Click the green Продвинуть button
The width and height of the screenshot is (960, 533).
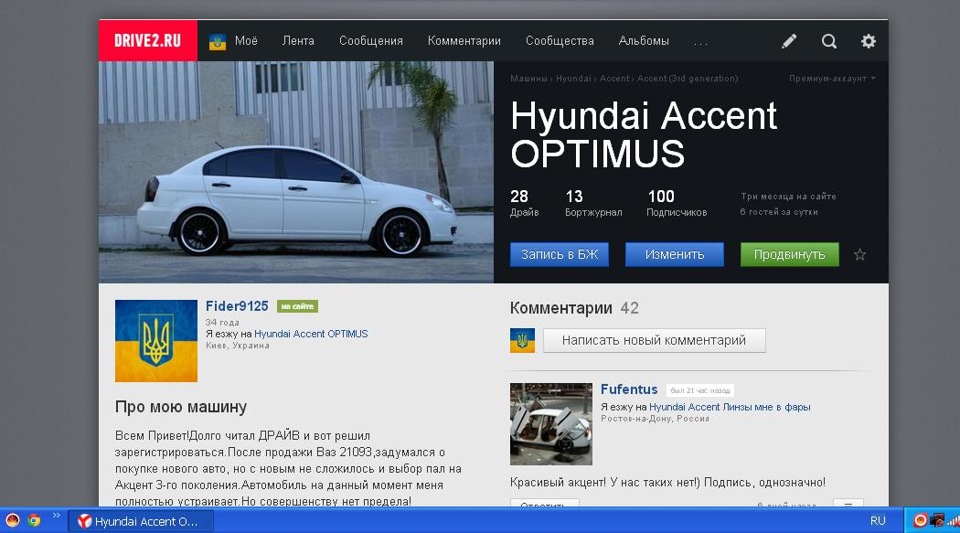tap(789, 255)
